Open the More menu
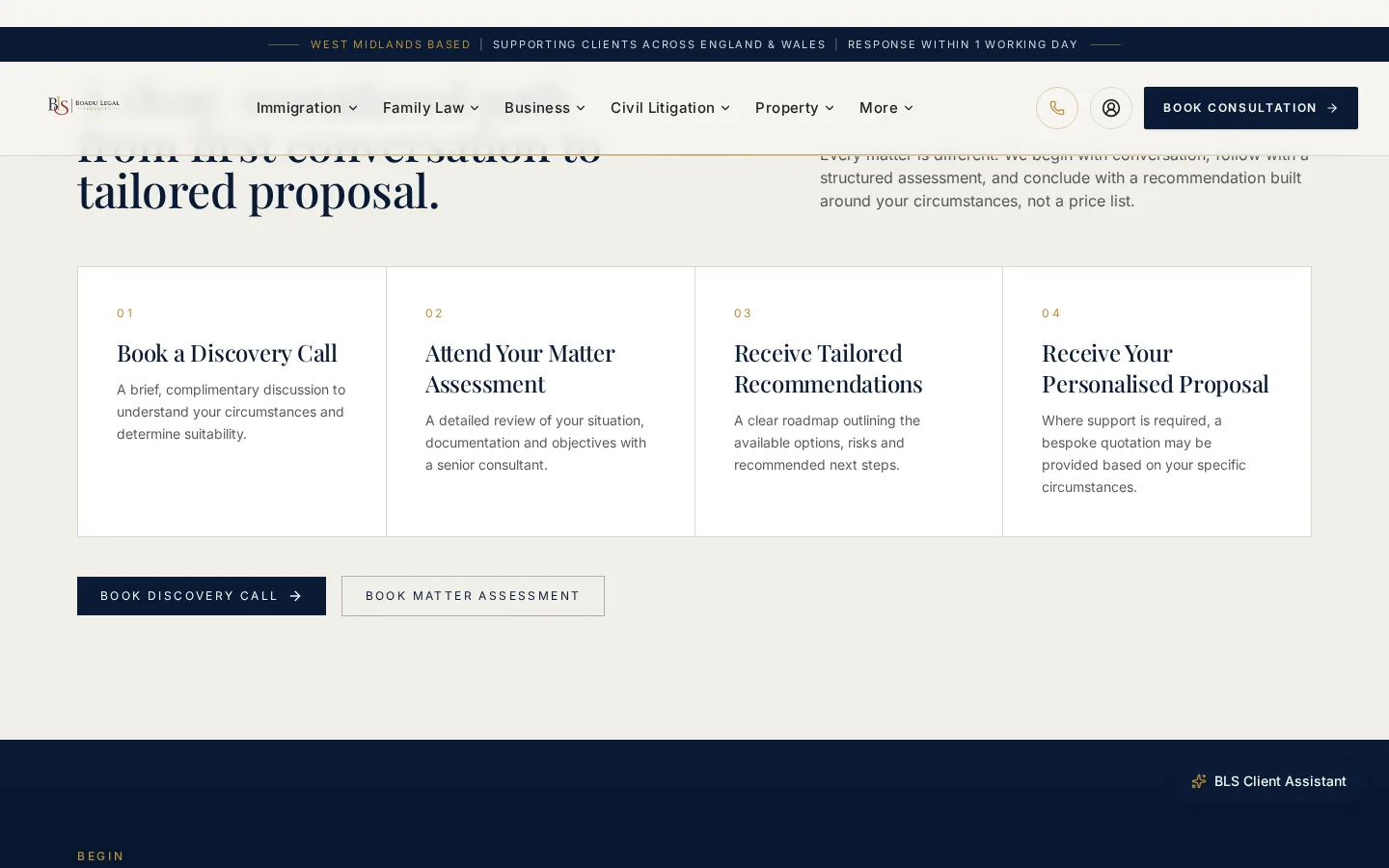The image size is (1389, 868). (x=885, y=108)
